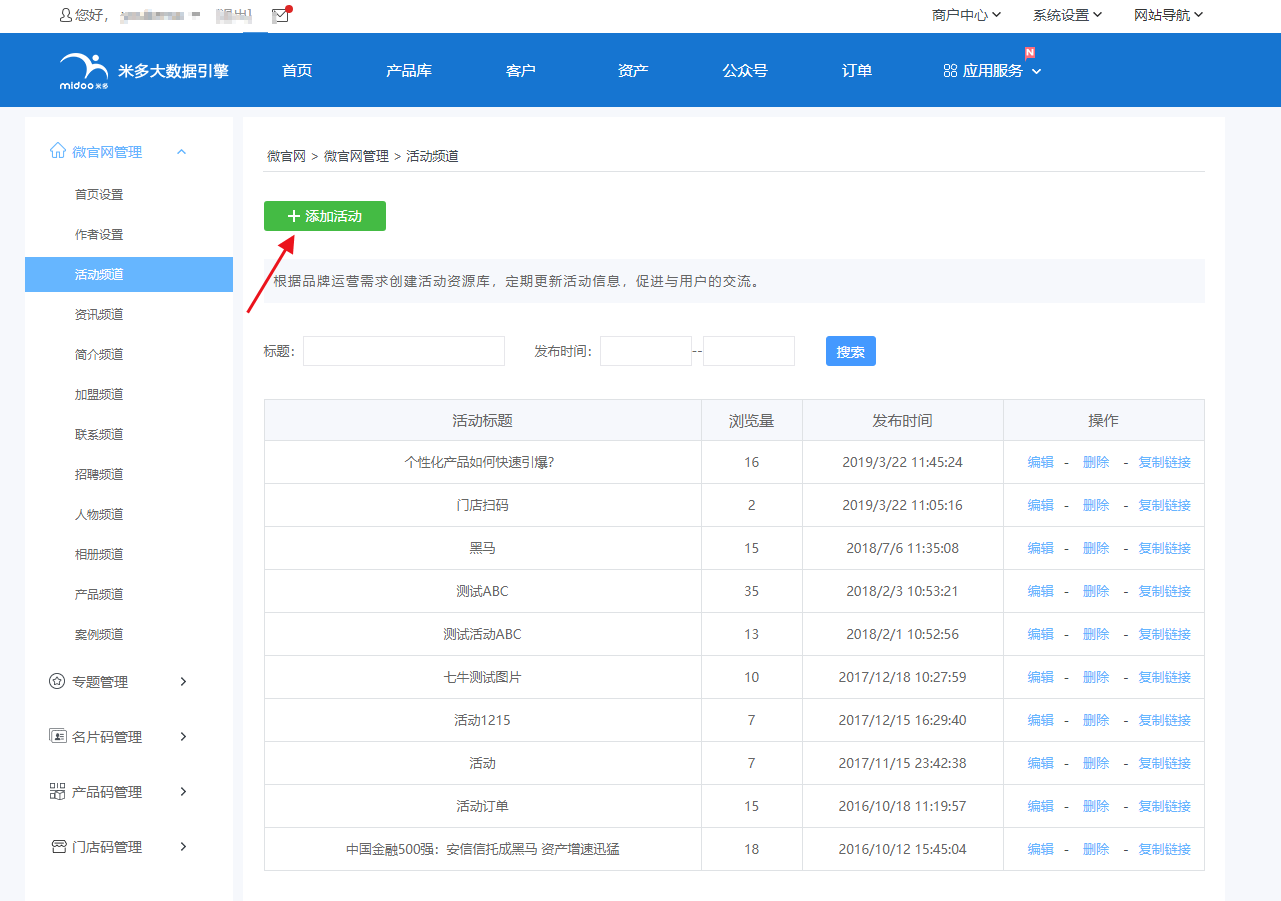Focus the 标题 search input field
The height and width of the screenshot is (901, 1281).
[404, 351]
